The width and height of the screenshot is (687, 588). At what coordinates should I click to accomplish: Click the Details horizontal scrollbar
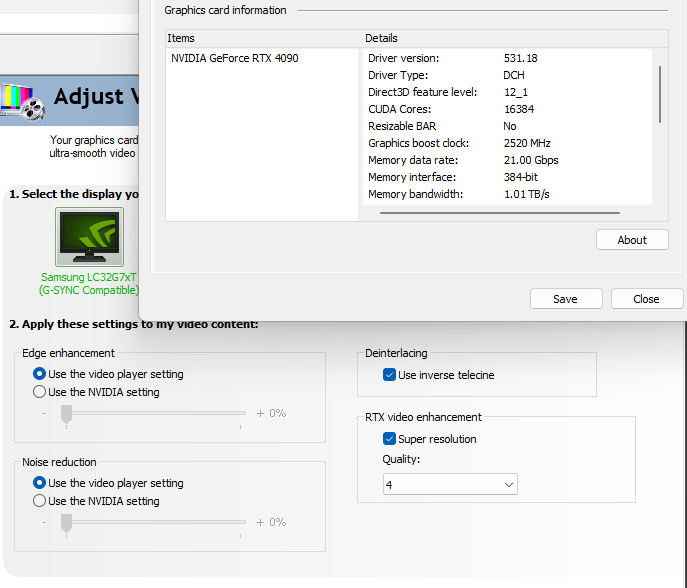point(499,213)
